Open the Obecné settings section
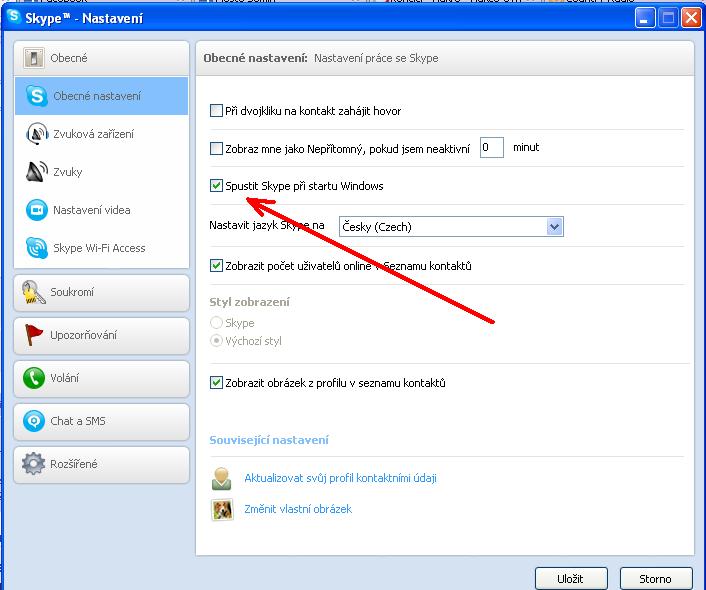The height and width of the screenshot is (590, 706). coord(101,58)
